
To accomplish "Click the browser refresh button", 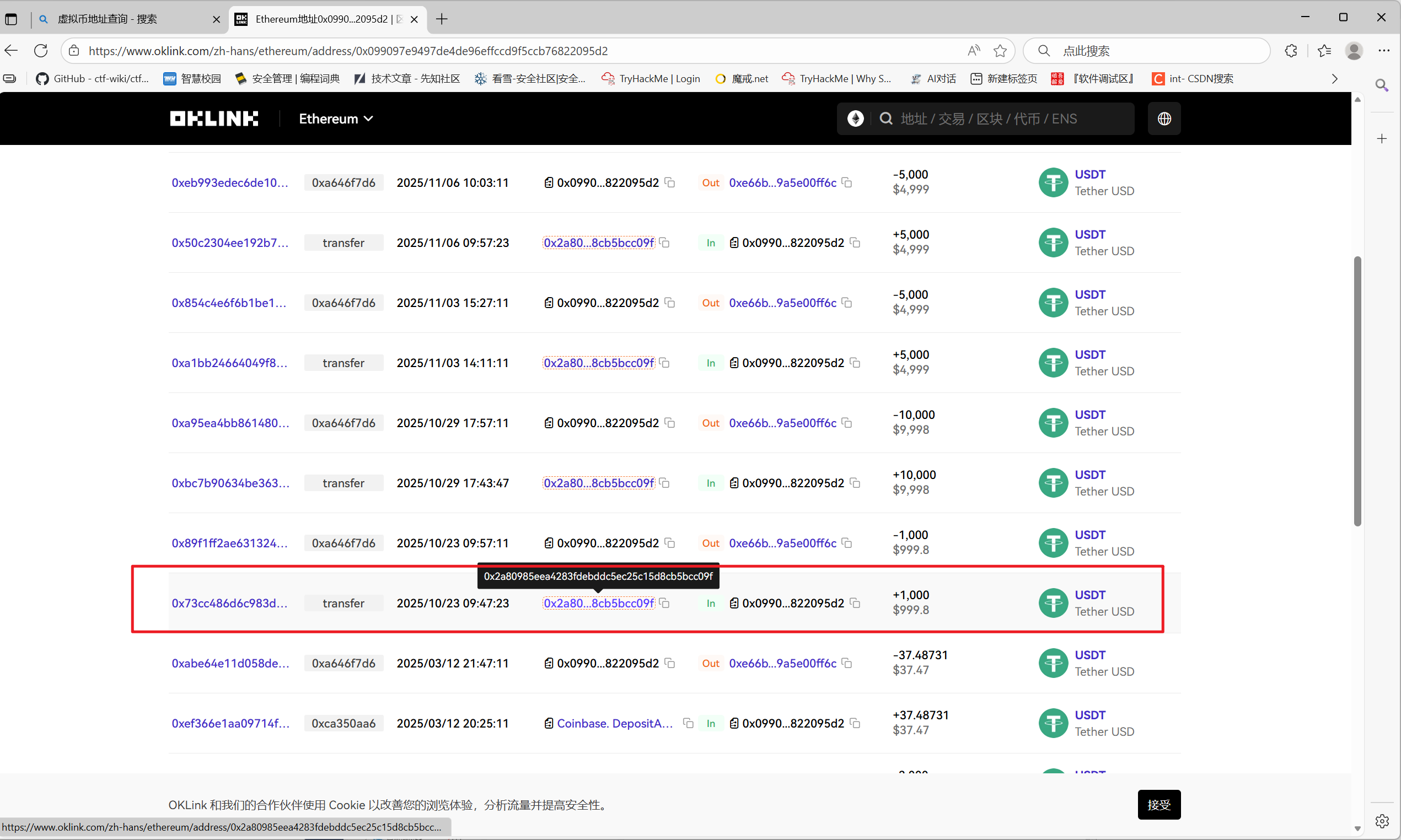I will [41, 51].
